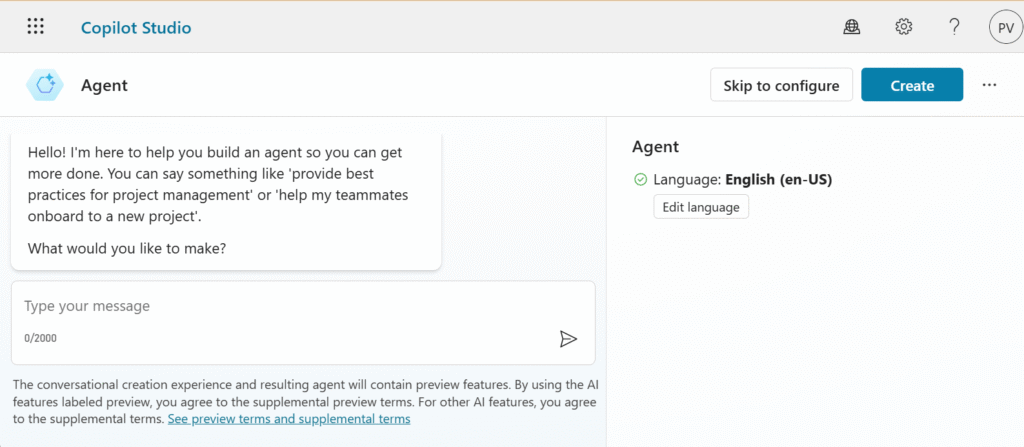Click the English (en-US) language value
The image size is (1024, 447).
(x=778, y=180)
